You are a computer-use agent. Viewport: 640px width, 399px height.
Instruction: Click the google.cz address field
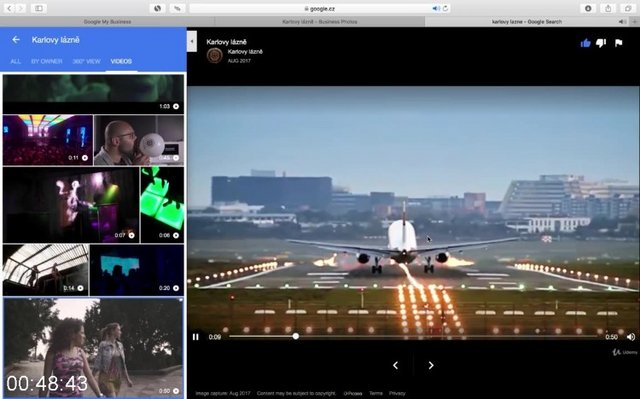pyautogui.click(x=319, y=8)
